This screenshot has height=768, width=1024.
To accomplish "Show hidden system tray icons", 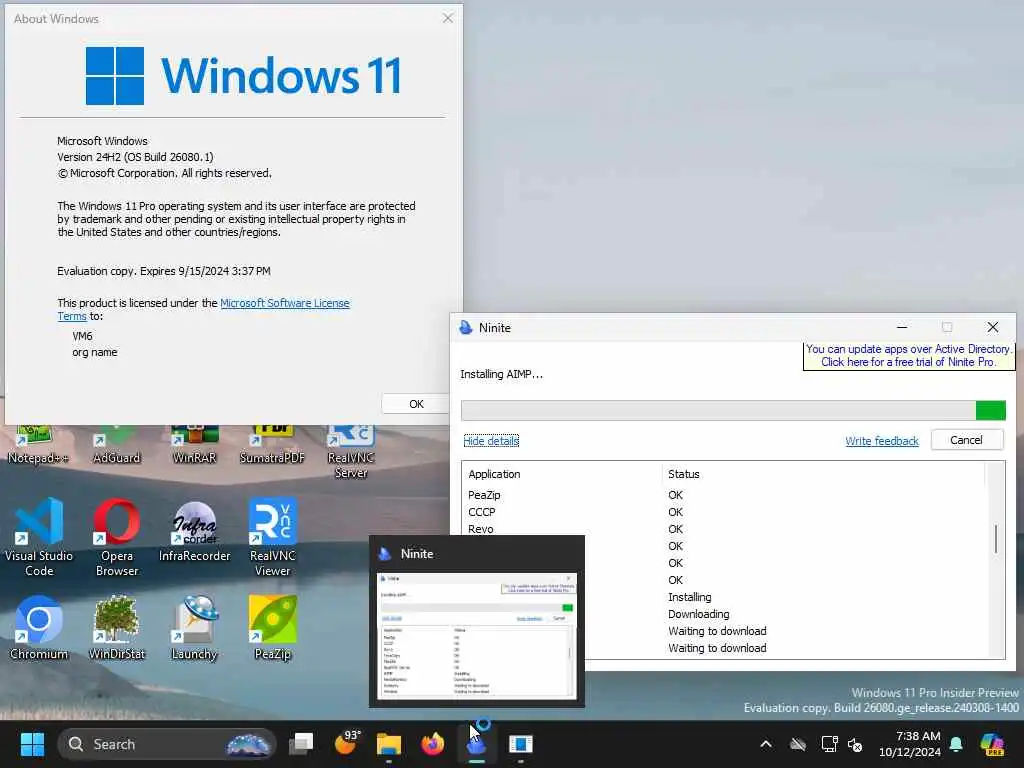I will [x=766, y=744].
